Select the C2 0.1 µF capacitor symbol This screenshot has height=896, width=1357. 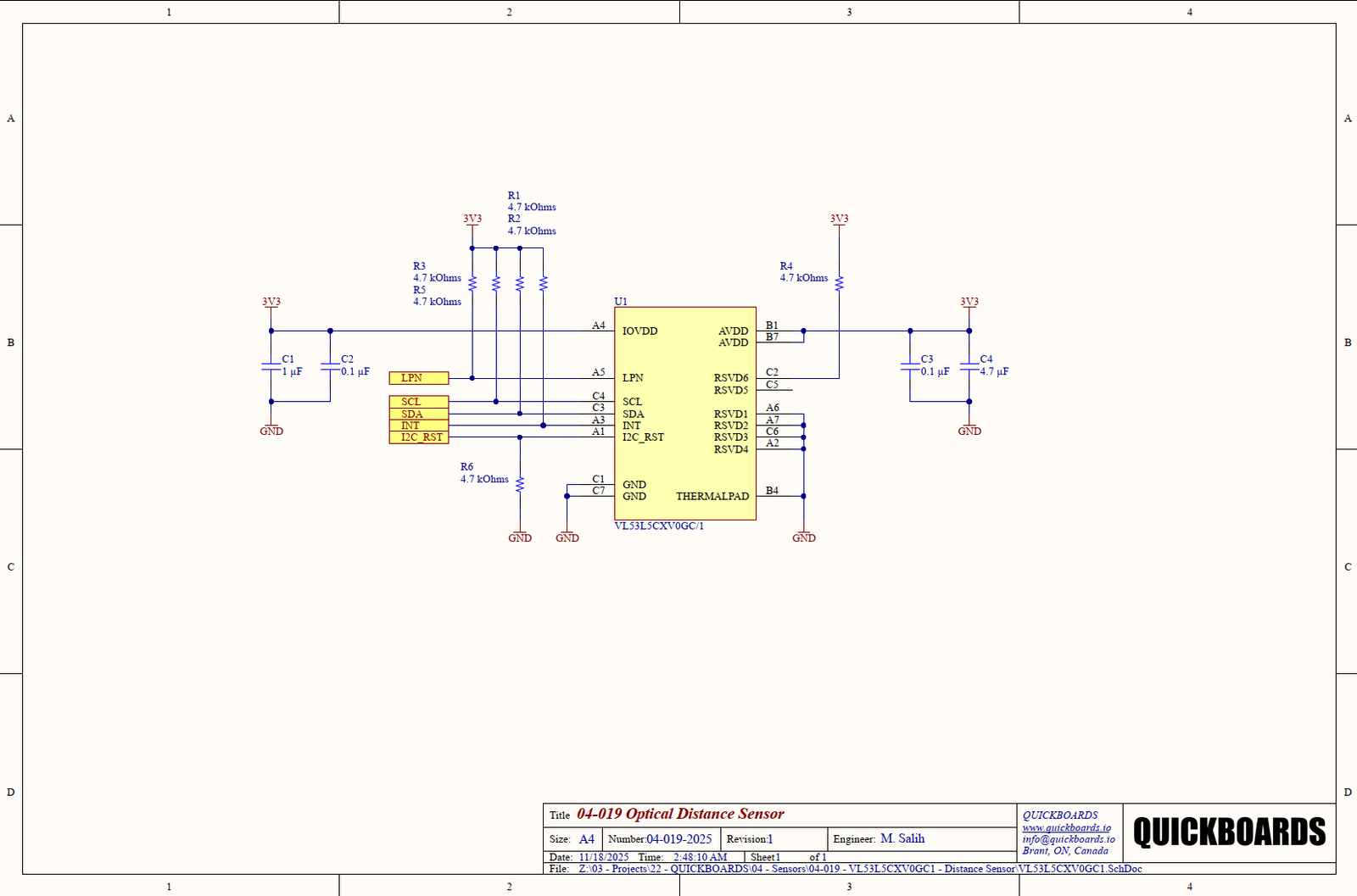coord(330,366)
